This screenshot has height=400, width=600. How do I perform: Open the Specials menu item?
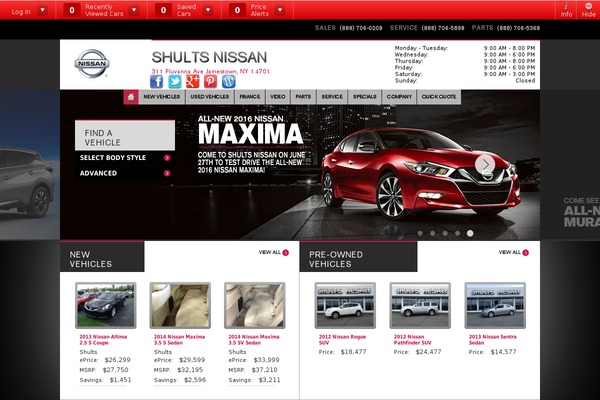365,97
